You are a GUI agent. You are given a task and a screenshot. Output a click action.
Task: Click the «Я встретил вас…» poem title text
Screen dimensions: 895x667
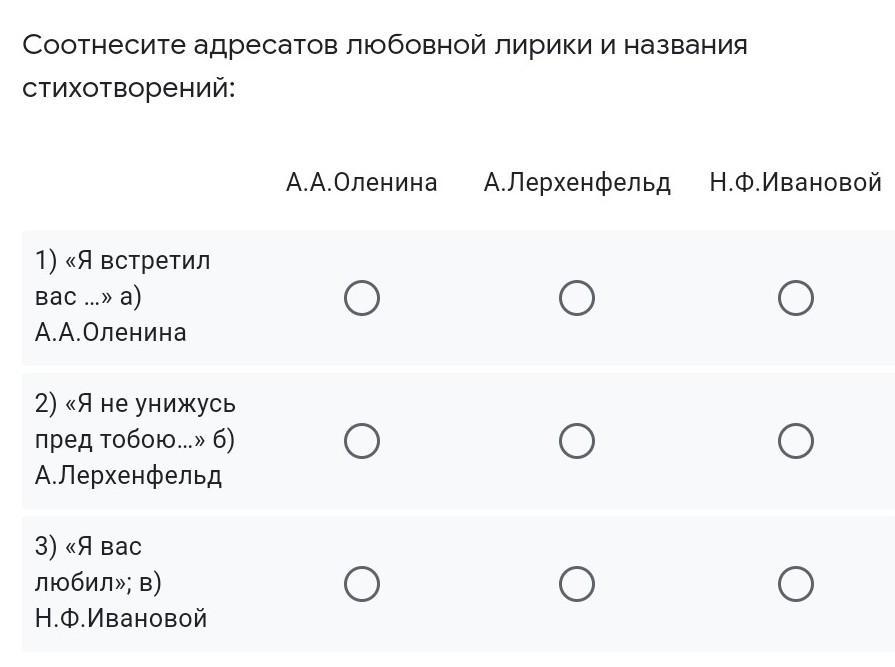pos(122,278)
